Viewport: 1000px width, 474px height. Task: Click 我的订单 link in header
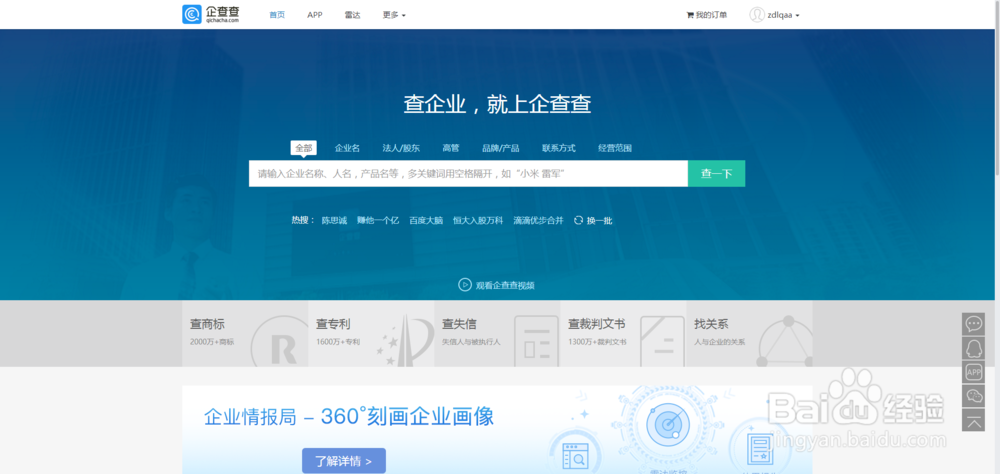(711, 15)
